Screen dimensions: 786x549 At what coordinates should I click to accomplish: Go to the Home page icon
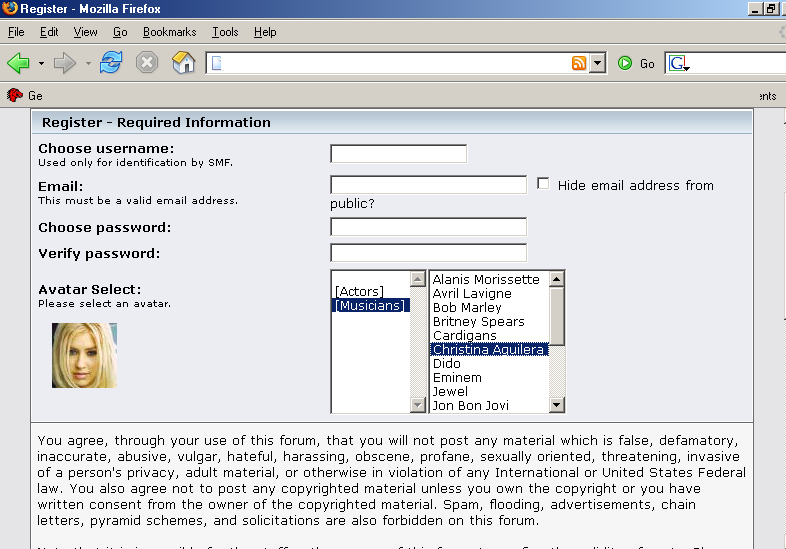183,63
